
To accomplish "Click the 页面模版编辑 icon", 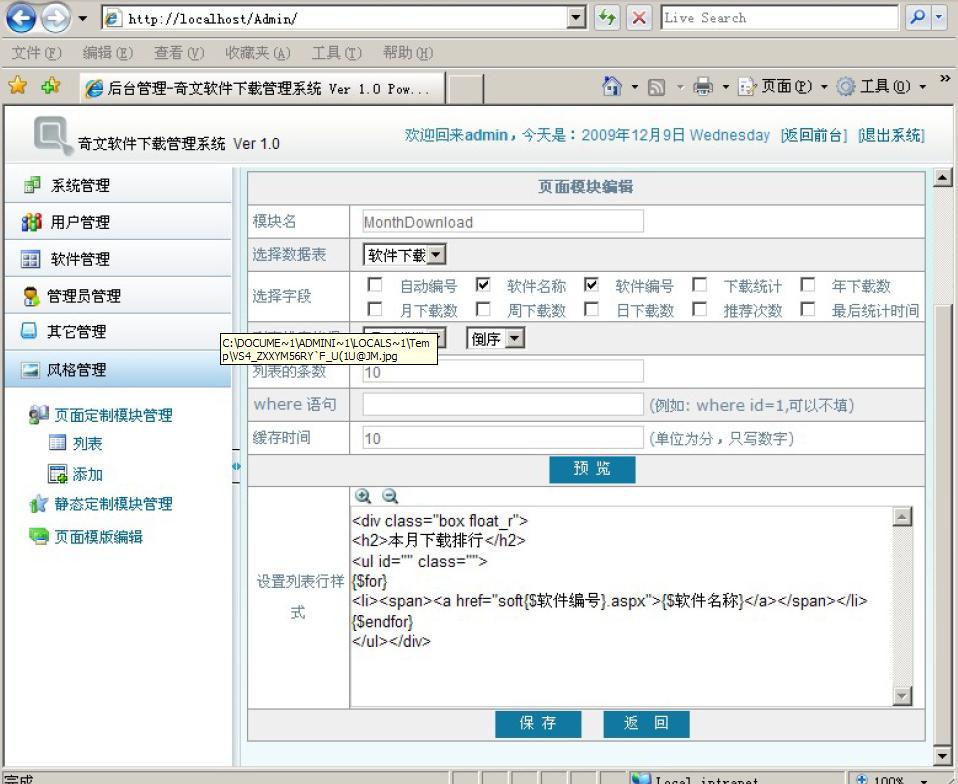I will [x=39, y=536].
